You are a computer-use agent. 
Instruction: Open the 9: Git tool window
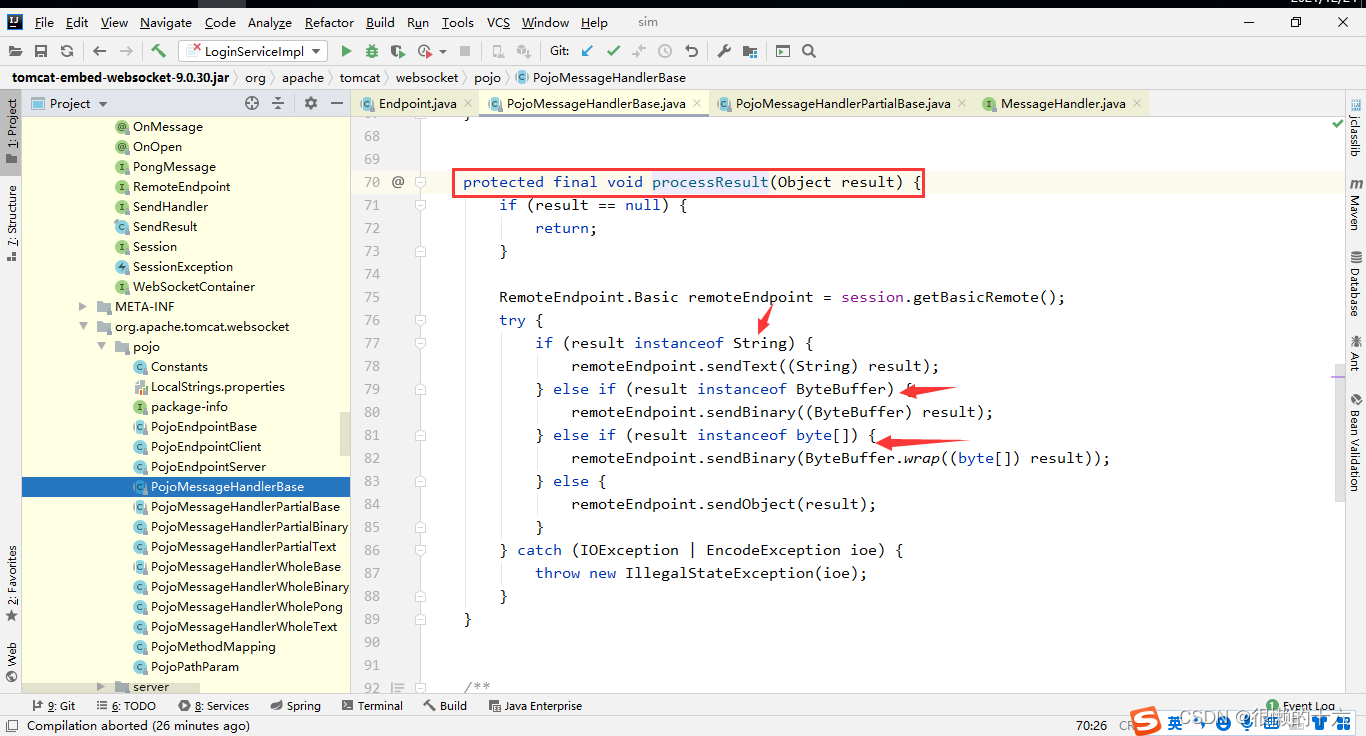[x=54, y=706]
